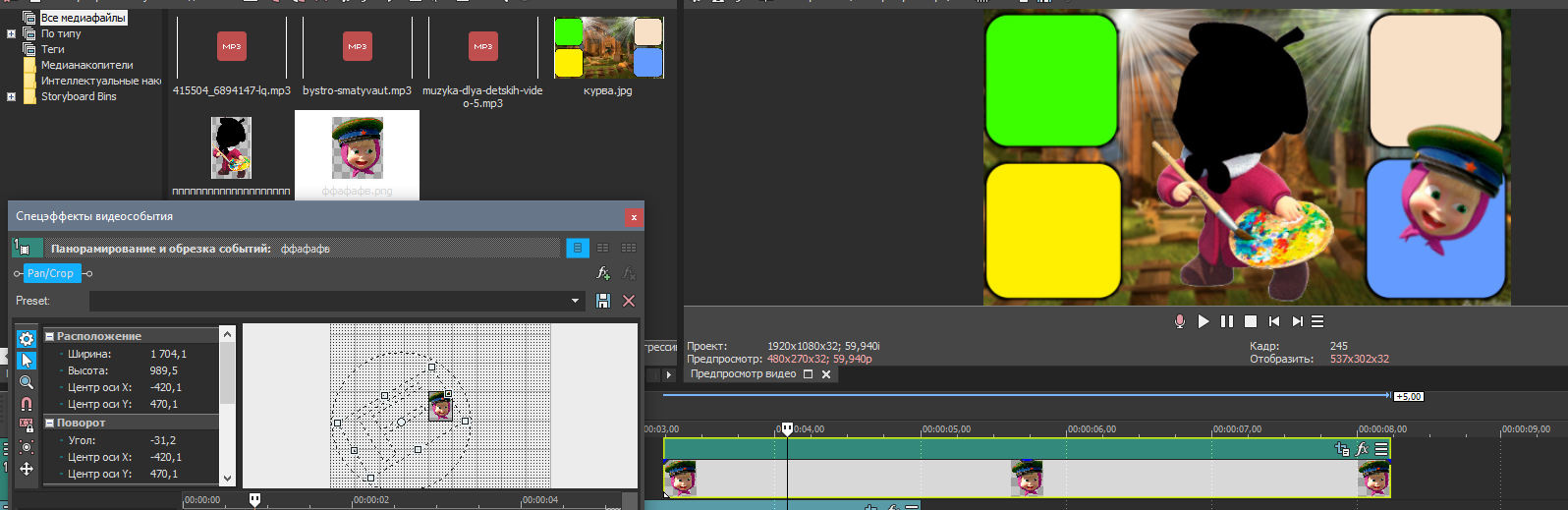
Task: Click the 00:00:05,00 ruler label
Action: (946, 429)
